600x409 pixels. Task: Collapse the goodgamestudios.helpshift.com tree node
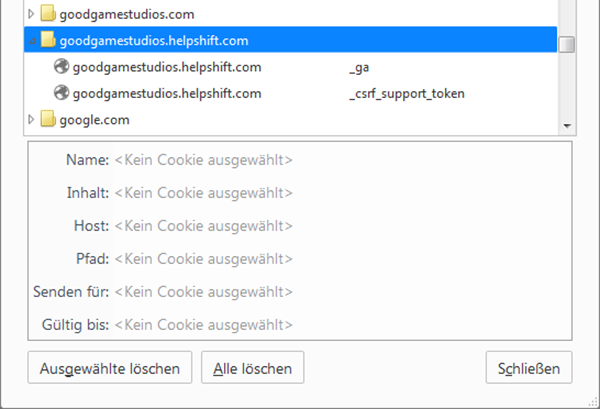tap(32, 41)
